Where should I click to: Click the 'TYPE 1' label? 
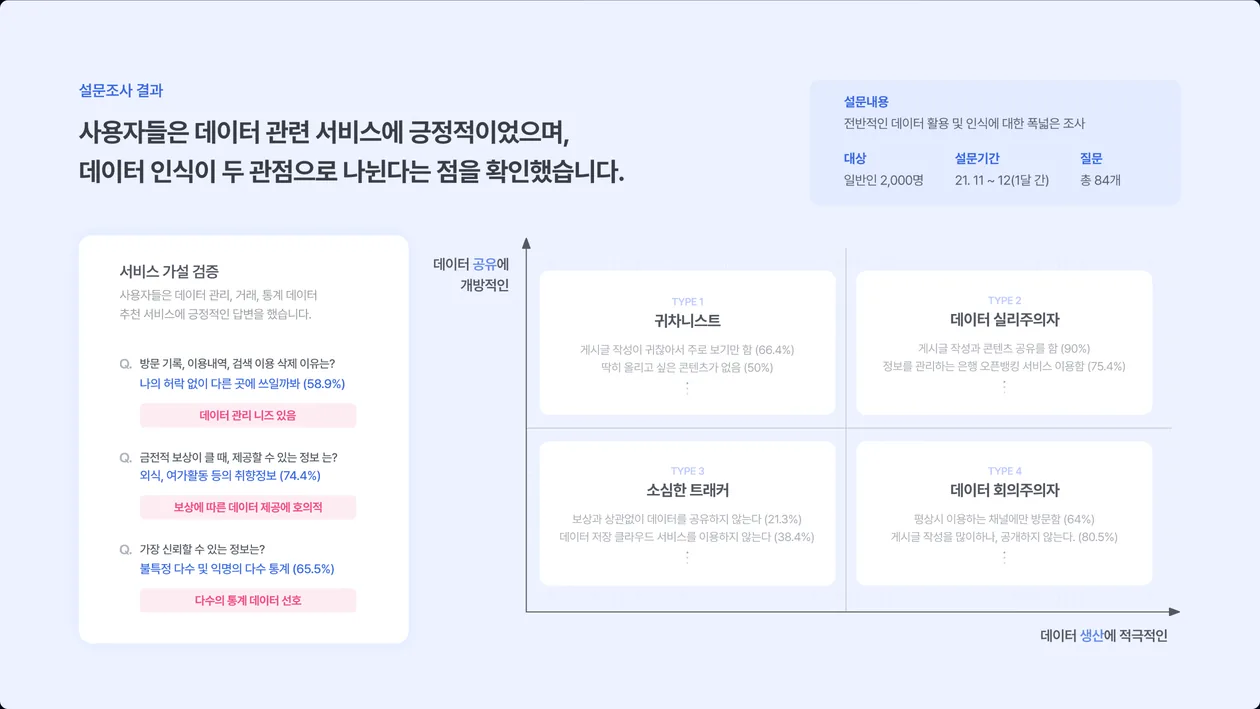click(687, 301)
